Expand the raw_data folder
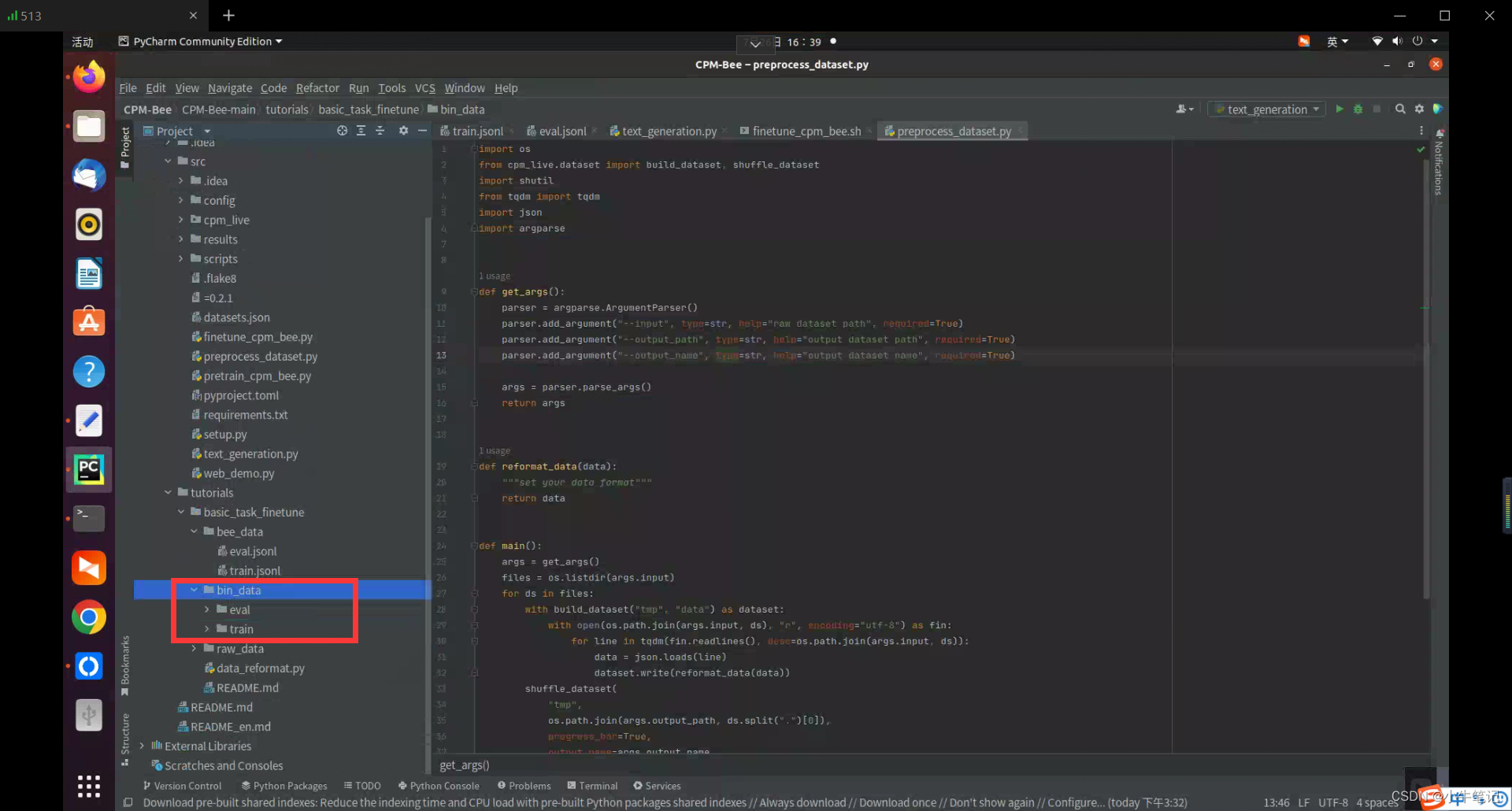This screenshot has height=811, width=1512. tap(194, 648)
